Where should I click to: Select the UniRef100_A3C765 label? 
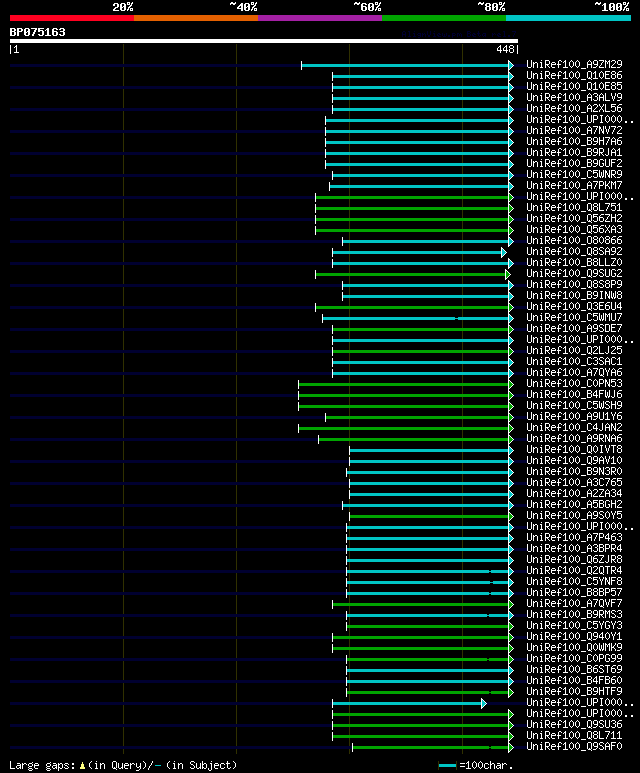tap(574, 483)
